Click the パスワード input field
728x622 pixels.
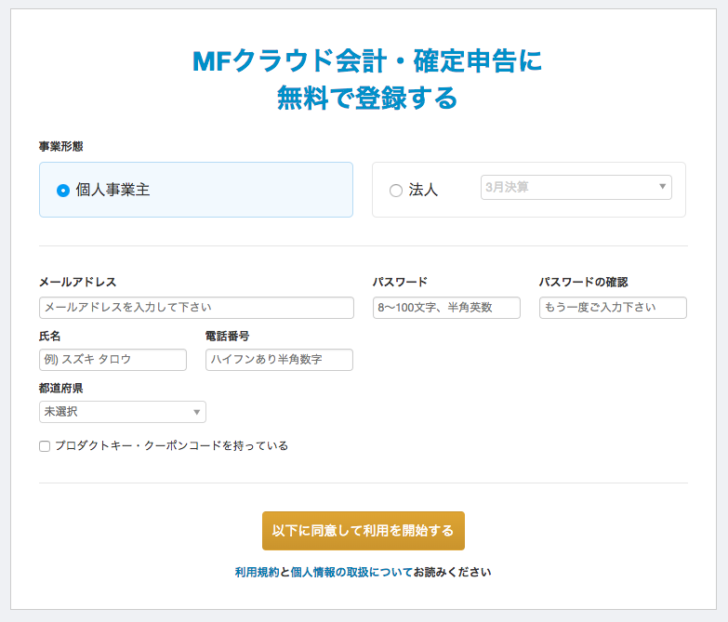point(446,307)
